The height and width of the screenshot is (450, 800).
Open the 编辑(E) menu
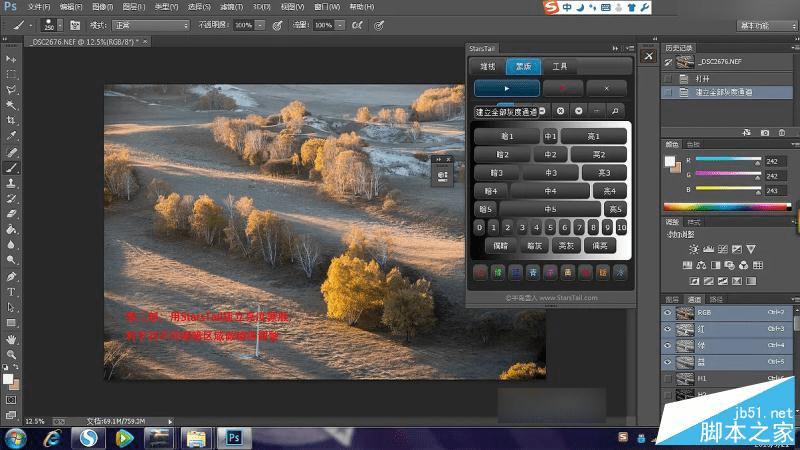pyautogui.click(x=71, y=7)
